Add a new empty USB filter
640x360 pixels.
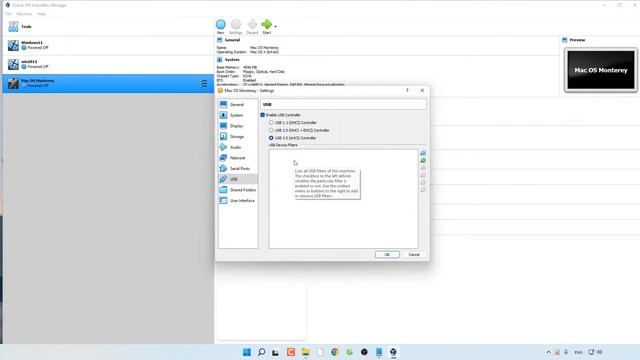pyautogui.click(x=423, y=153)
